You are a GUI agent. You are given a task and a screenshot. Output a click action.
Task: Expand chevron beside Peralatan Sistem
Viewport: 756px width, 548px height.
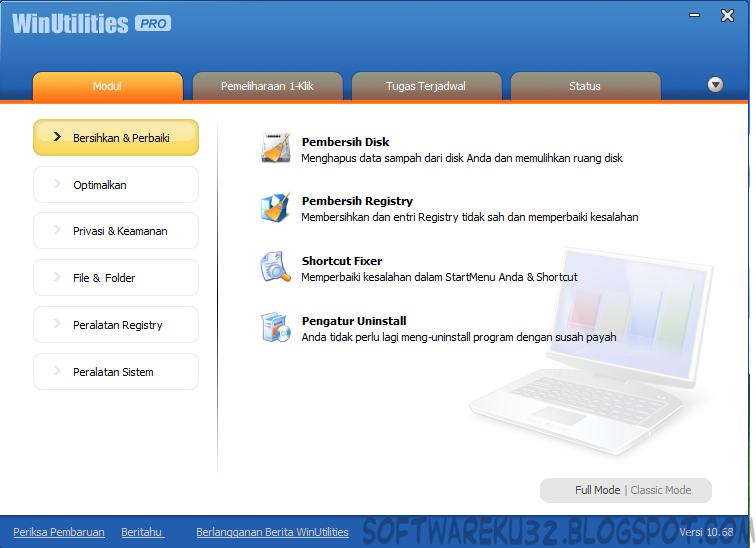point(57,371)
